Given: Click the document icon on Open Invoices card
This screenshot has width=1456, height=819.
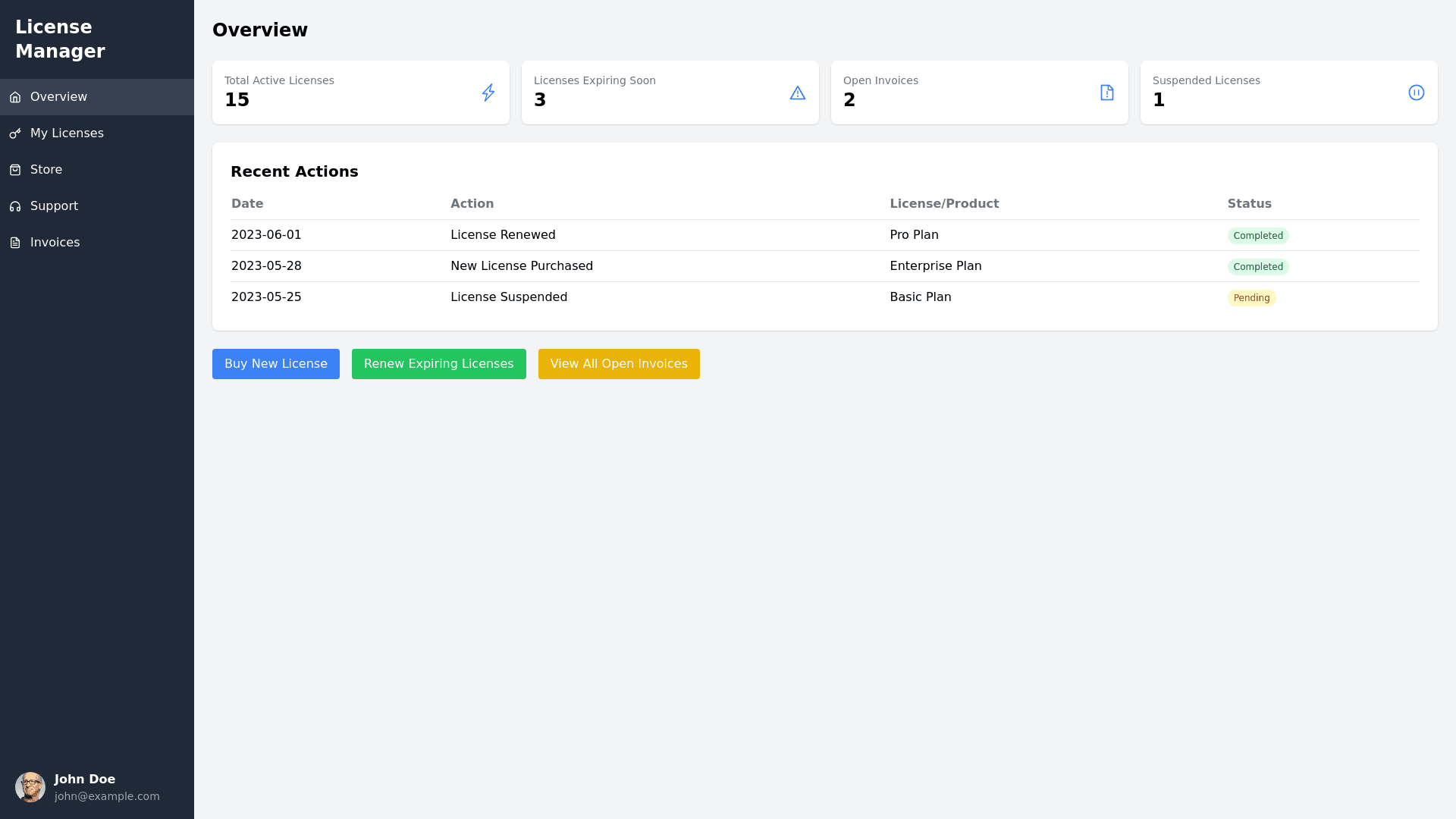Looking at the screenshot, I should point(1106,93).
